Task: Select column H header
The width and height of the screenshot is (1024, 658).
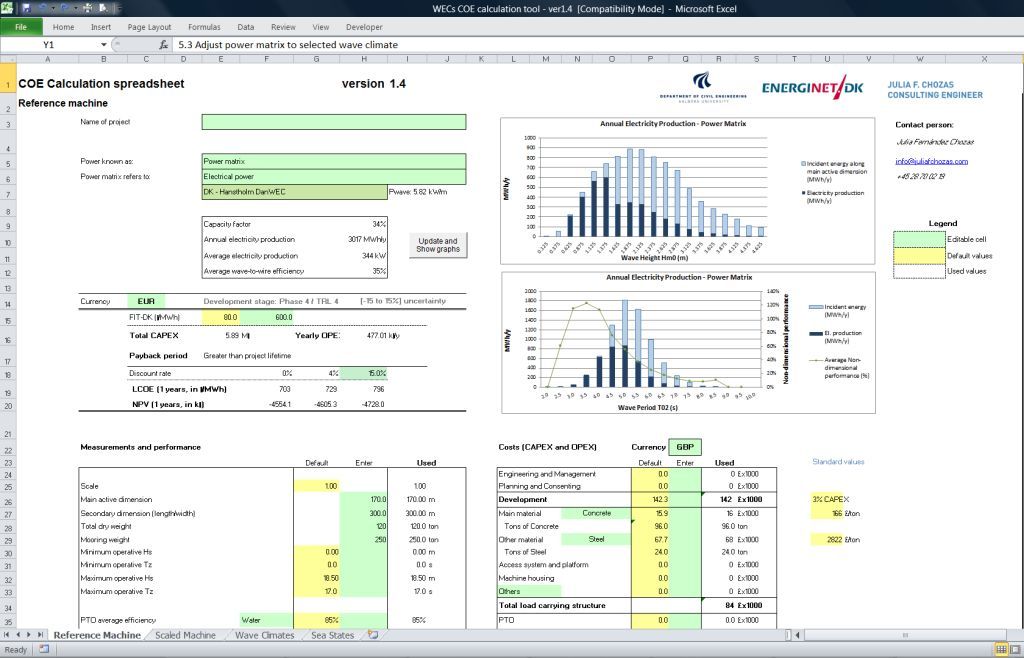Action: click(x=364, y=59)
